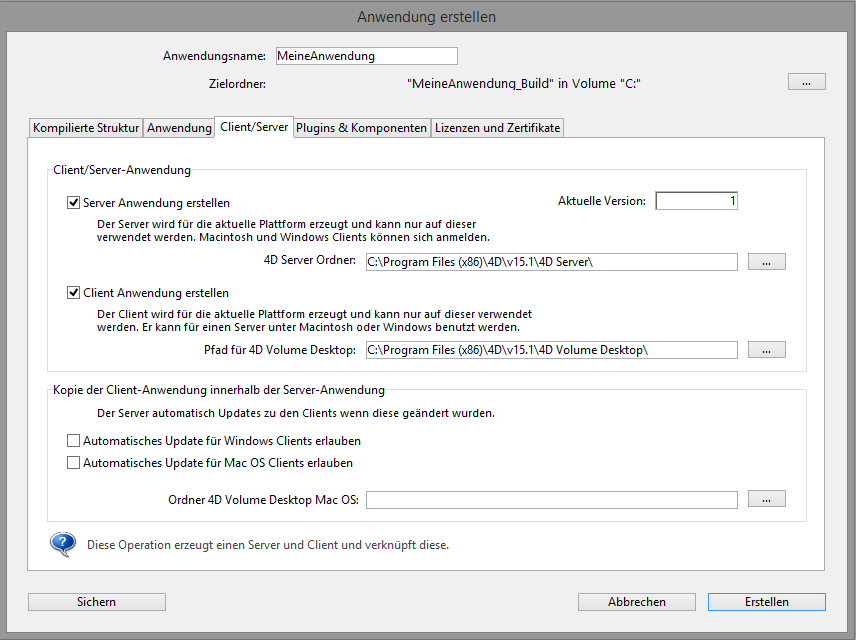The height and width of the screenshot is (640, 856).
Task: Click the Abbrechen button
Action: click(x=636, y=602)
